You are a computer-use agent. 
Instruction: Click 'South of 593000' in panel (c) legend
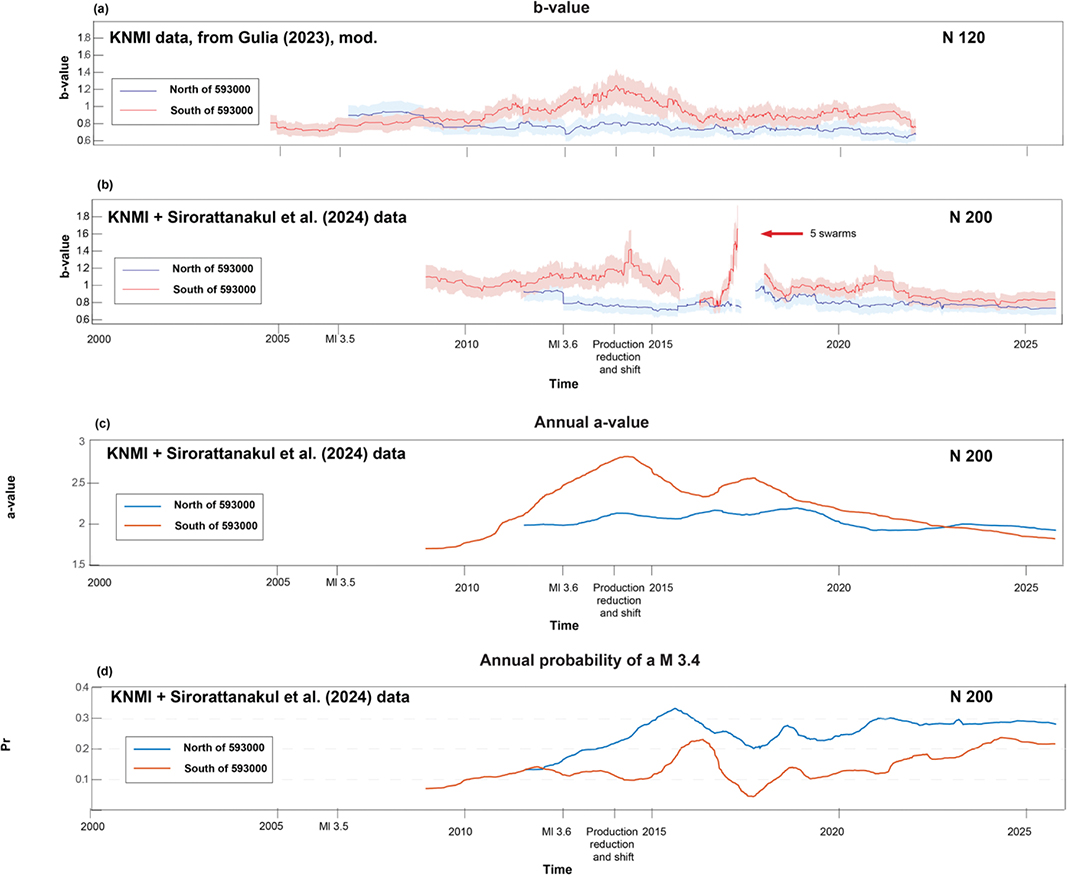point(216,525)
